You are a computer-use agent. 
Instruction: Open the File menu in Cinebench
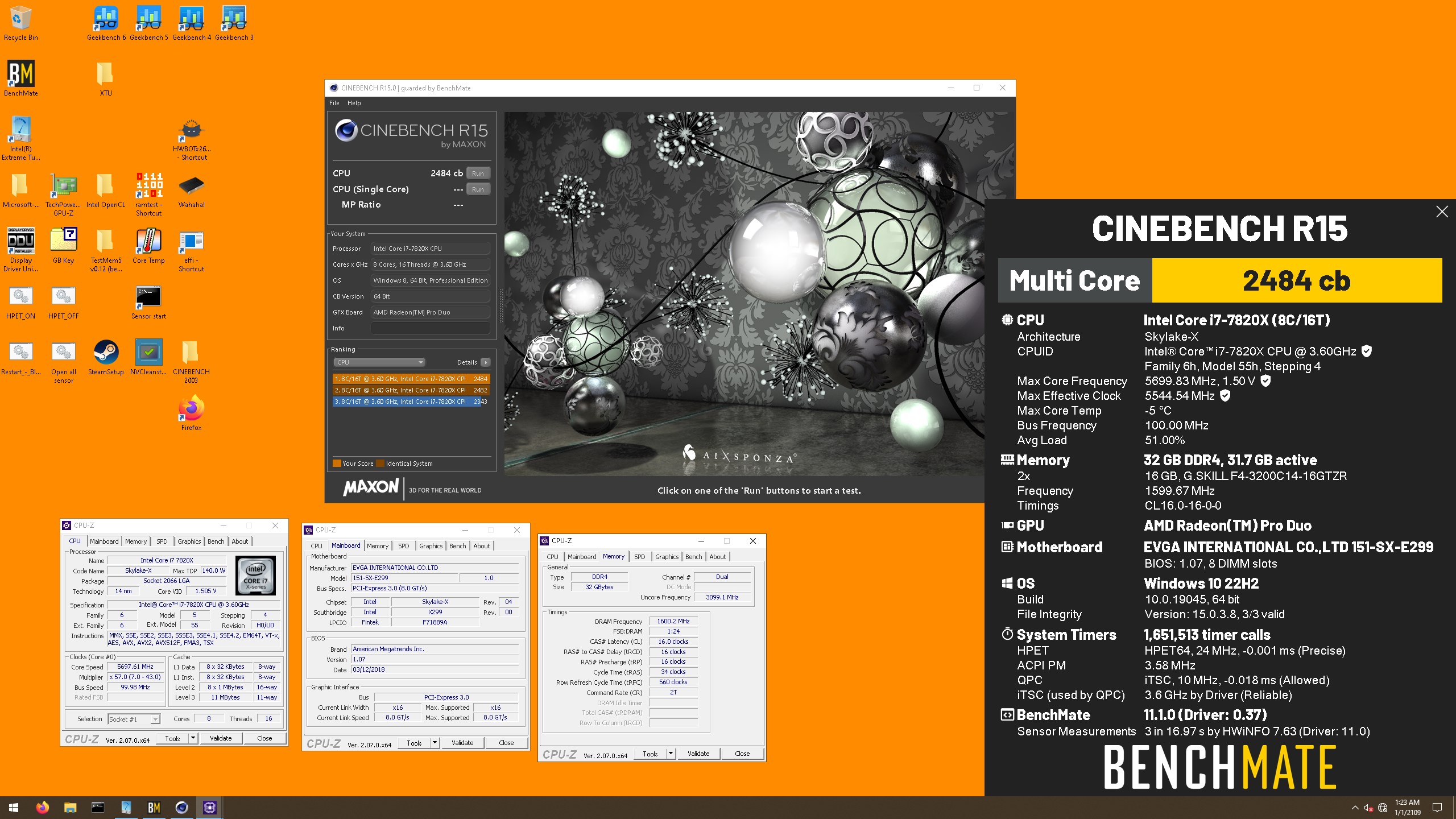pos(334,103)
